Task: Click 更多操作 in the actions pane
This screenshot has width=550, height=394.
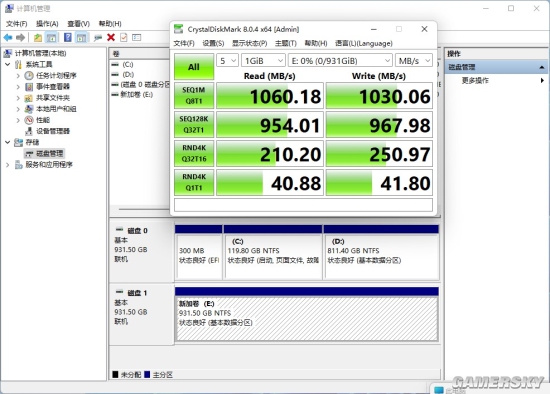Action: coord(475,80)
